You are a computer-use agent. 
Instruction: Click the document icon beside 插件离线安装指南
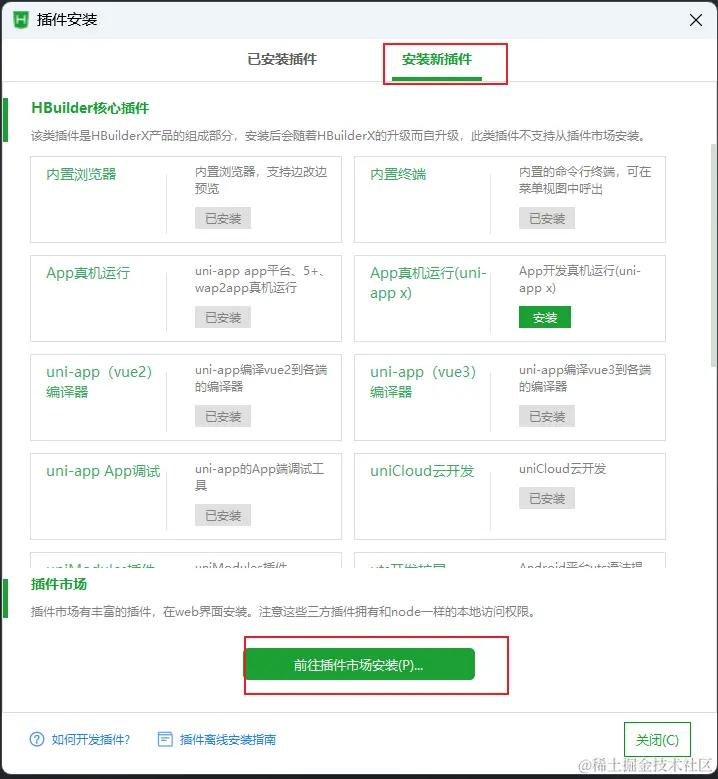[165, 739]
